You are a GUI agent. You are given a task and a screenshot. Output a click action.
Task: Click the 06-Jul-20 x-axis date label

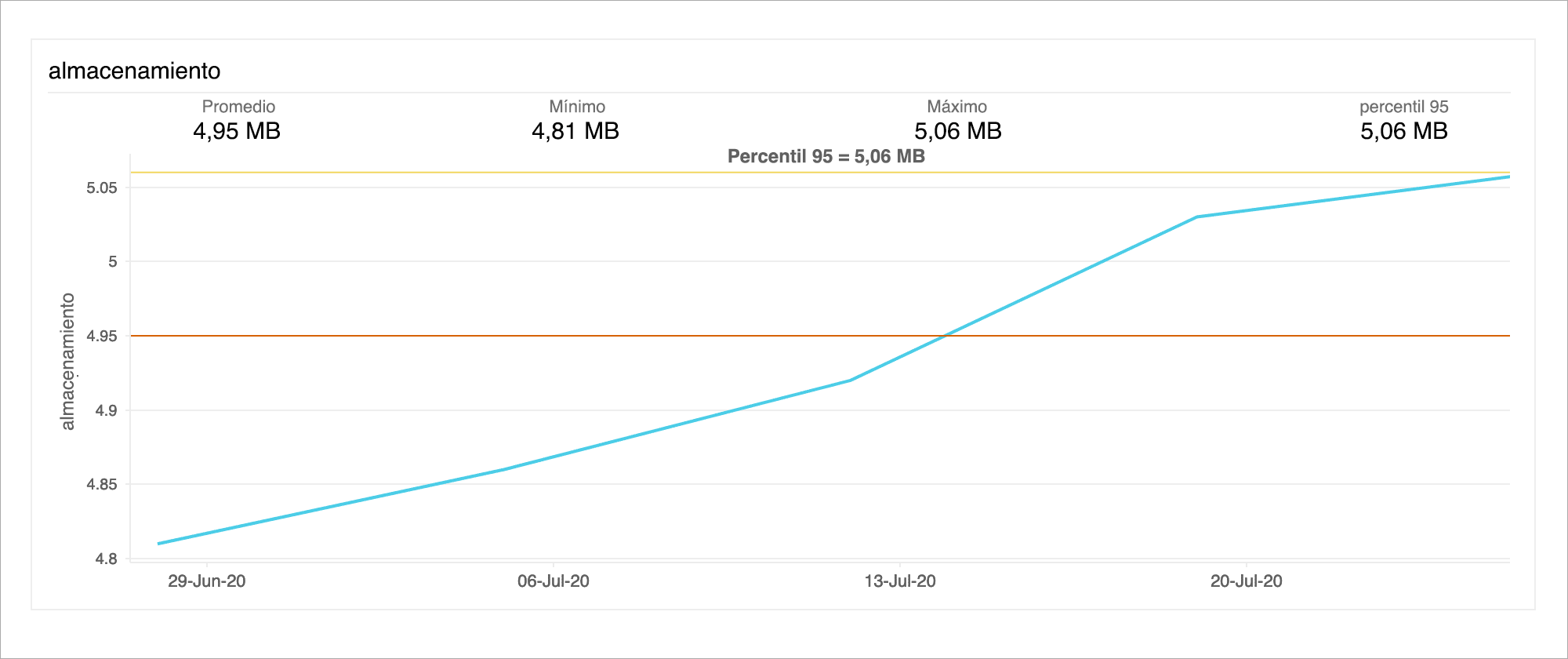coord(554,581)
